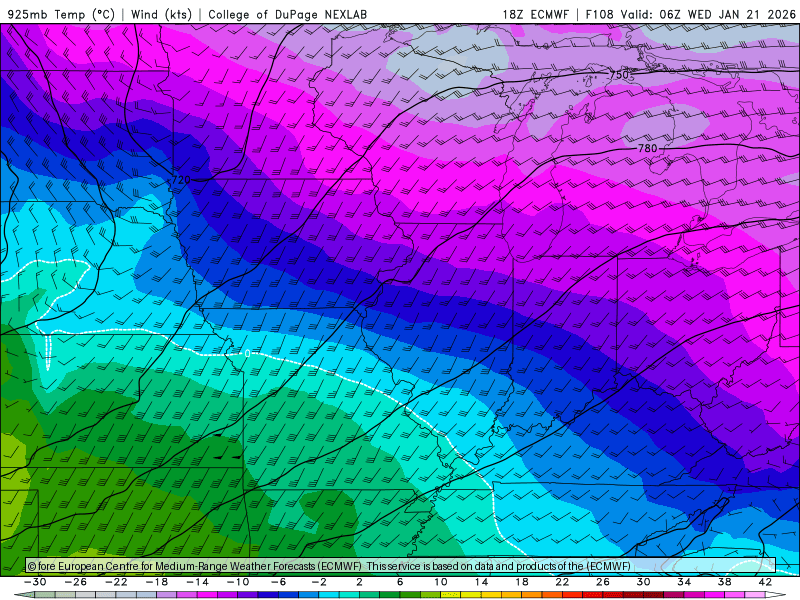Click the "26" colorbar tick label
Image resolution: width=800 pixels, height=600 pixels.
pyautogui.click(x=603, y=582)
